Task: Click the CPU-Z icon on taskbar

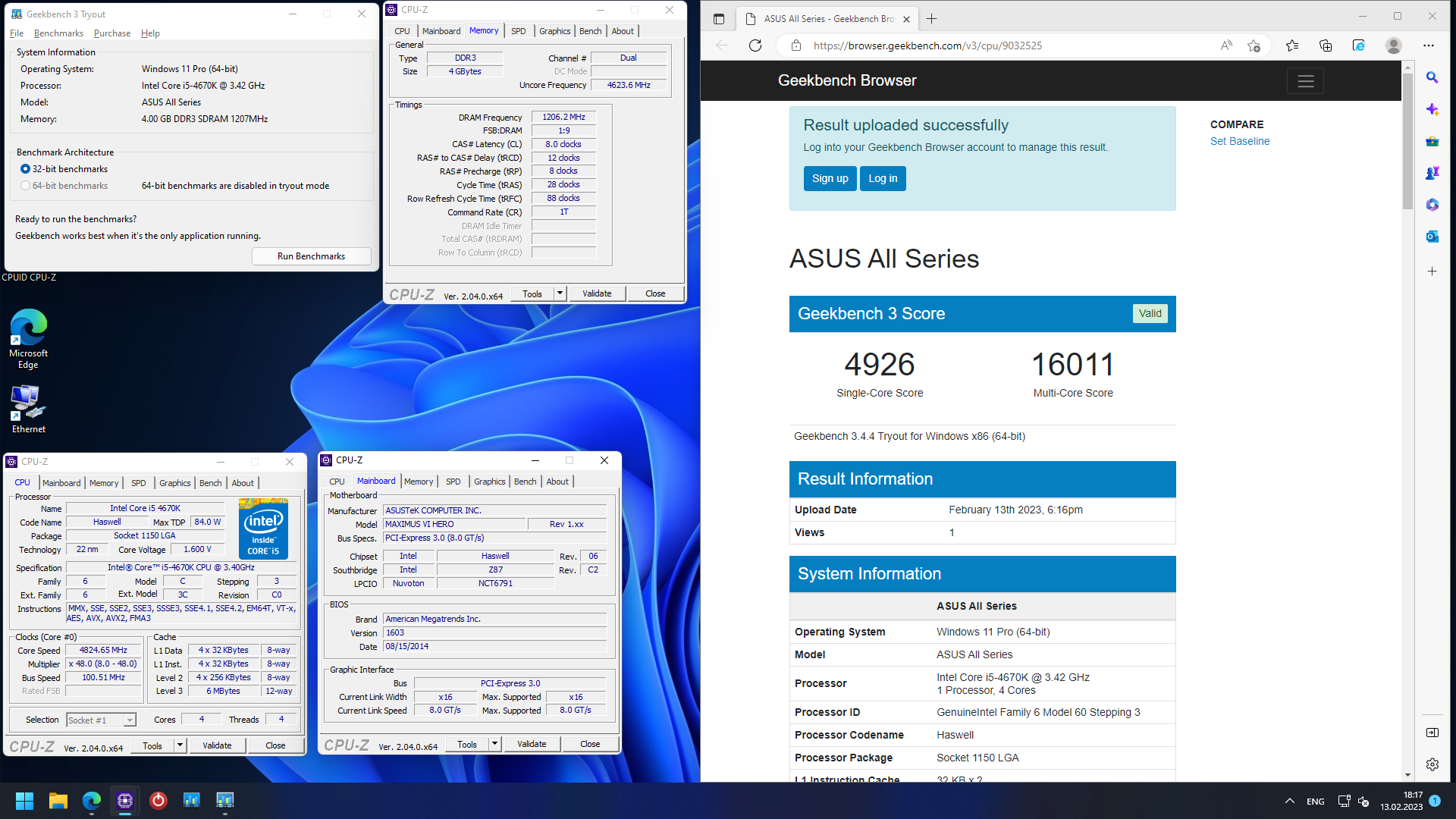Action: pos(125,800)
